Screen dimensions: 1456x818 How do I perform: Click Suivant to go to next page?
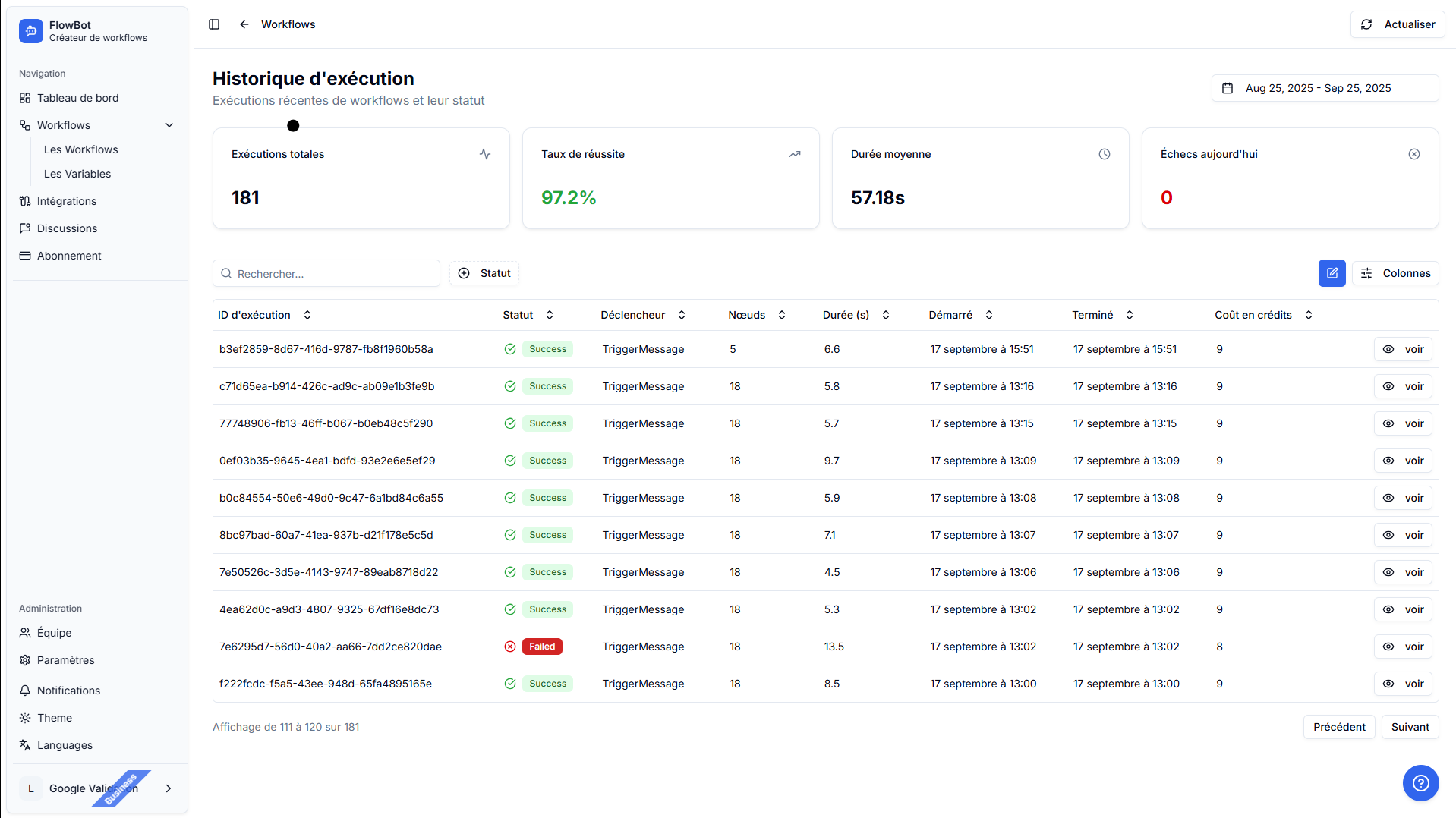click(1410, 727)
